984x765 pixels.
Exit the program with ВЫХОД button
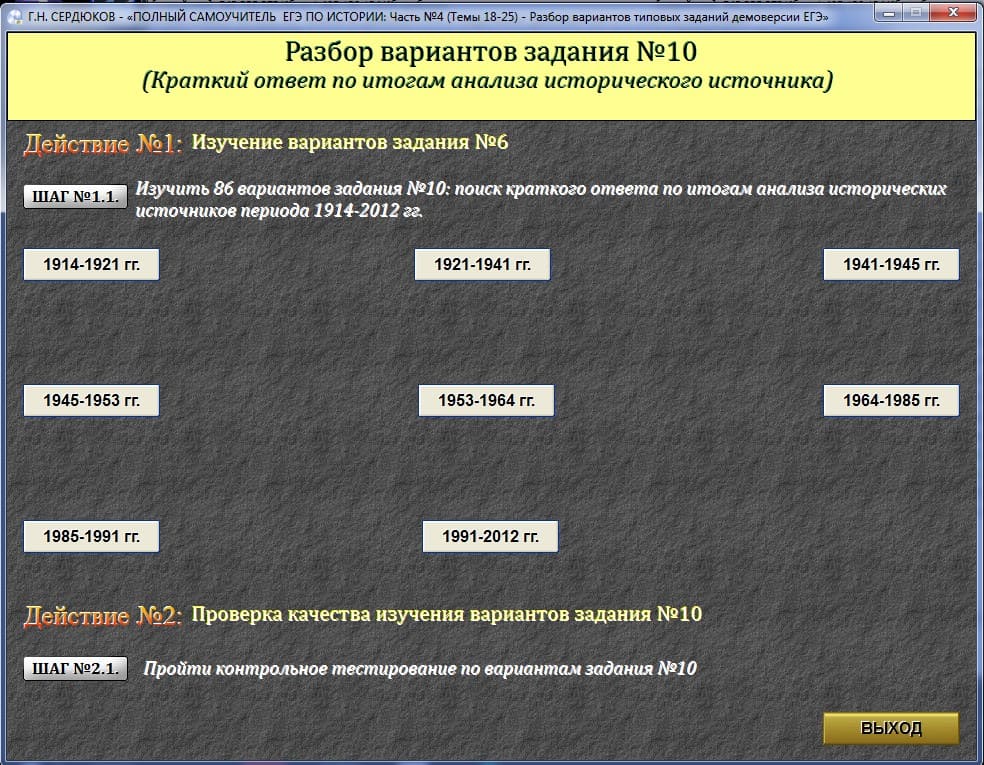(891, 728)
